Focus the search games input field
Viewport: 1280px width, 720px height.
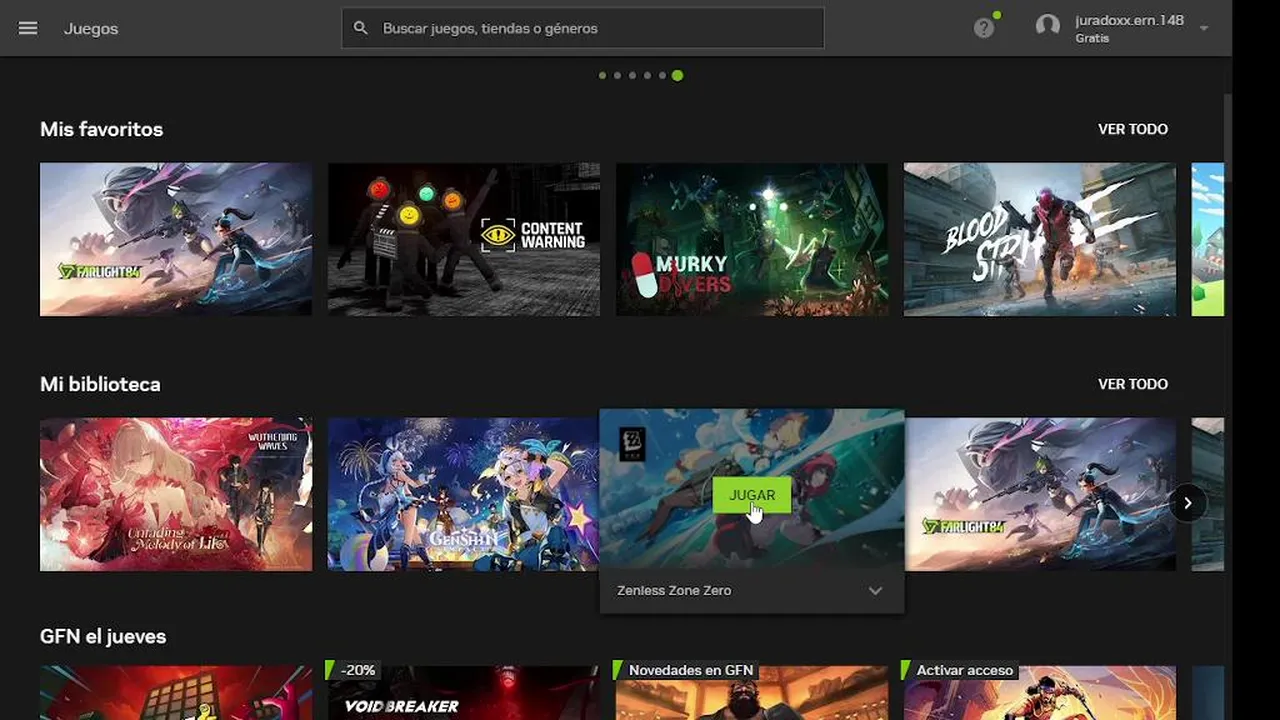point(583,28)
